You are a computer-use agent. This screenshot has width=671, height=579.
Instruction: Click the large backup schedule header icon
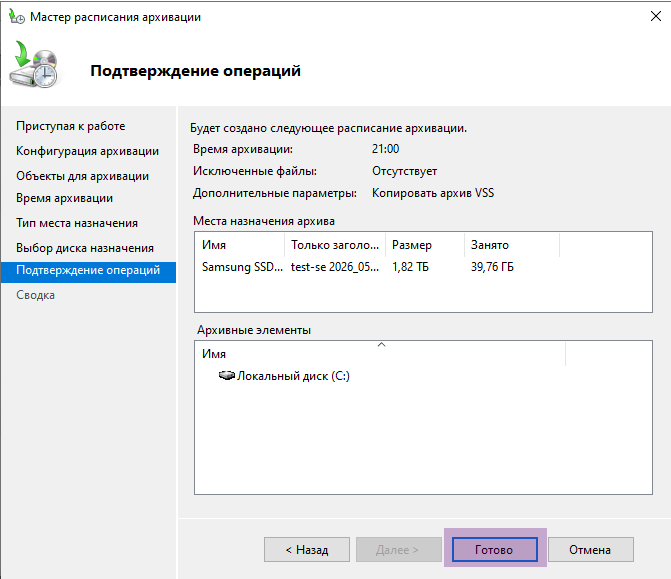34,64
